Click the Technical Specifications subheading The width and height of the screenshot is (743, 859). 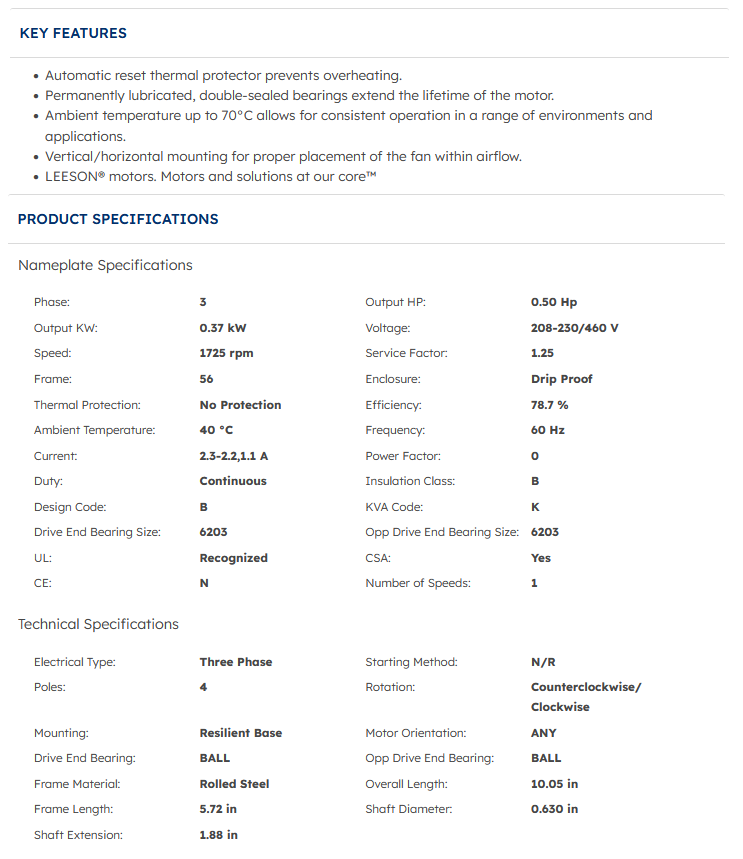click(x=98, y=624)
